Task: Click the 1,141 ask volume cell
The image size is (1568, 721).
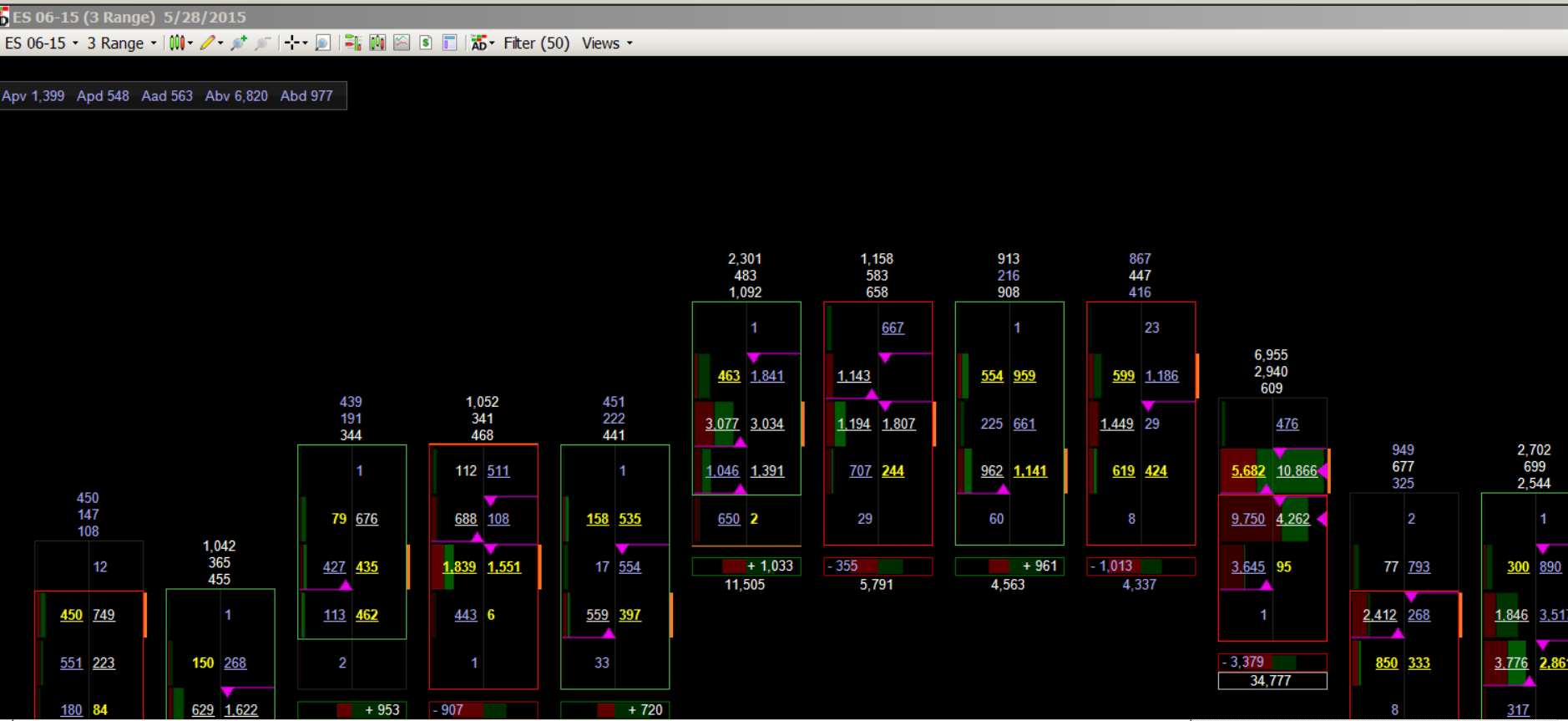Action: click(x=1030, y=471)
